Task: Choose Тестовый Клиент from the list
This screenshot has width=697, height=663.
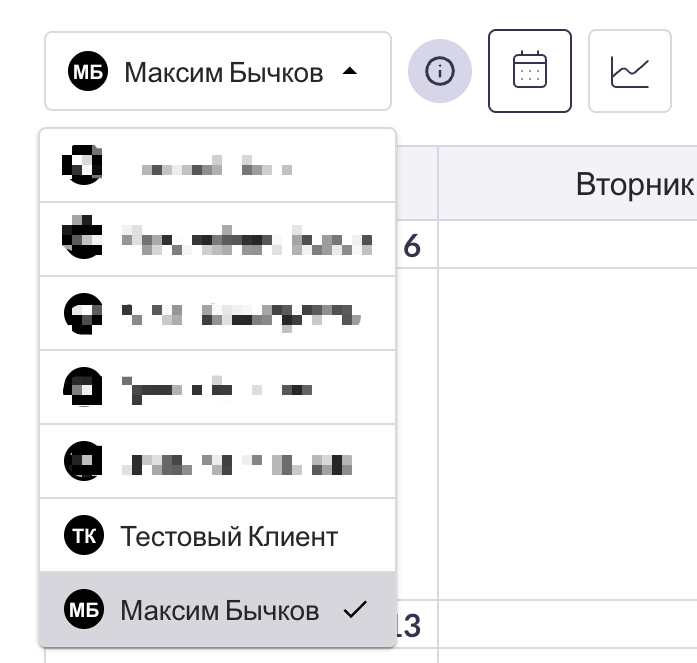Action: tap(229, 537)
